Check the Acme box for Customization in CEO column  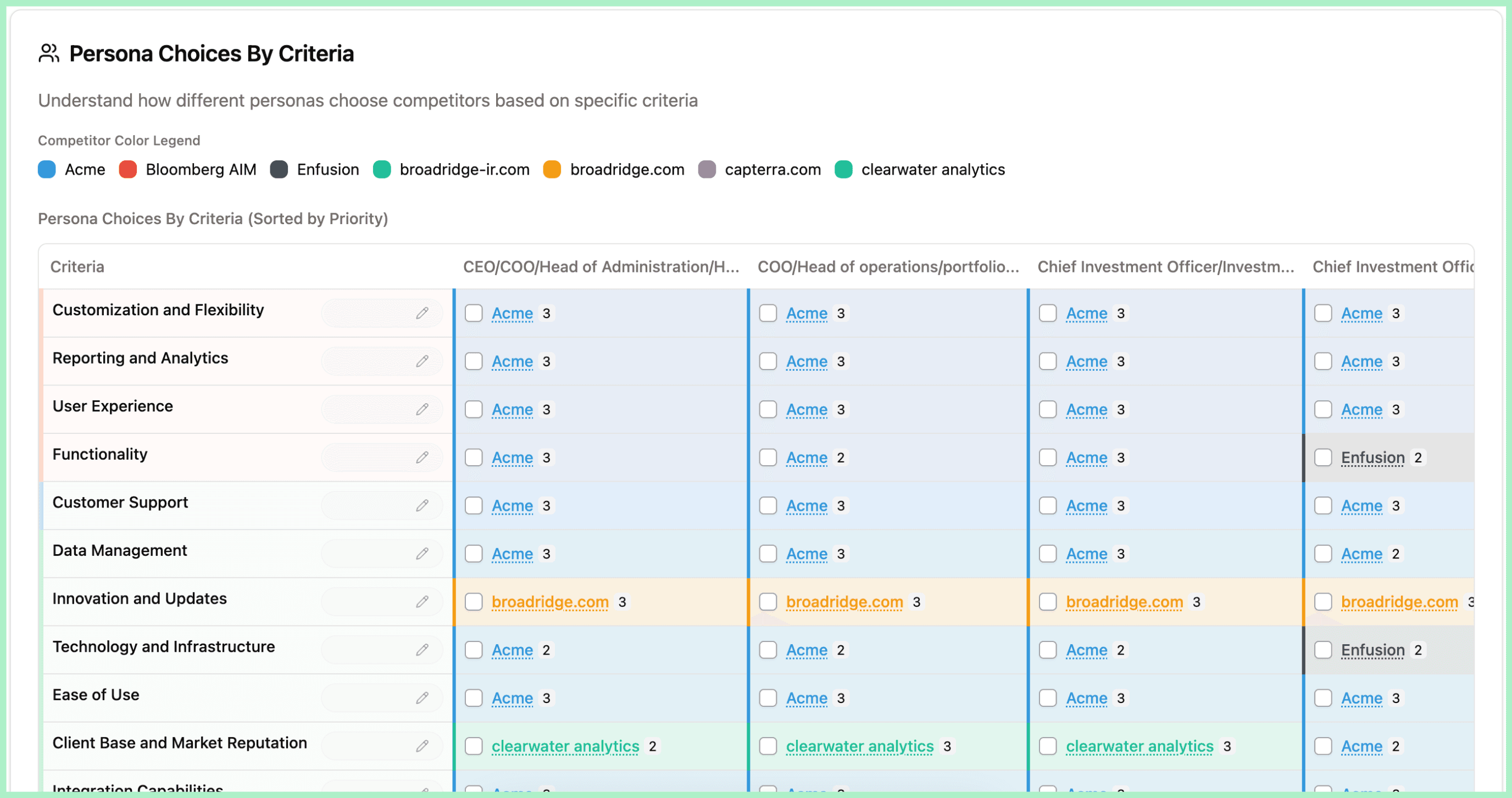[474, 314]
